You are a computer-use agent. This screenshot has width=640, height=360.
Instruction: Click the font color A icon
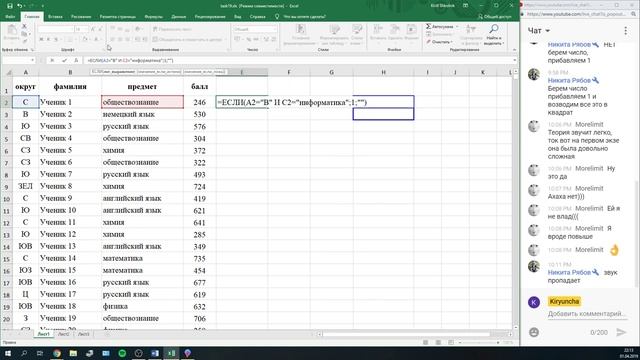(x=96, y=39)
